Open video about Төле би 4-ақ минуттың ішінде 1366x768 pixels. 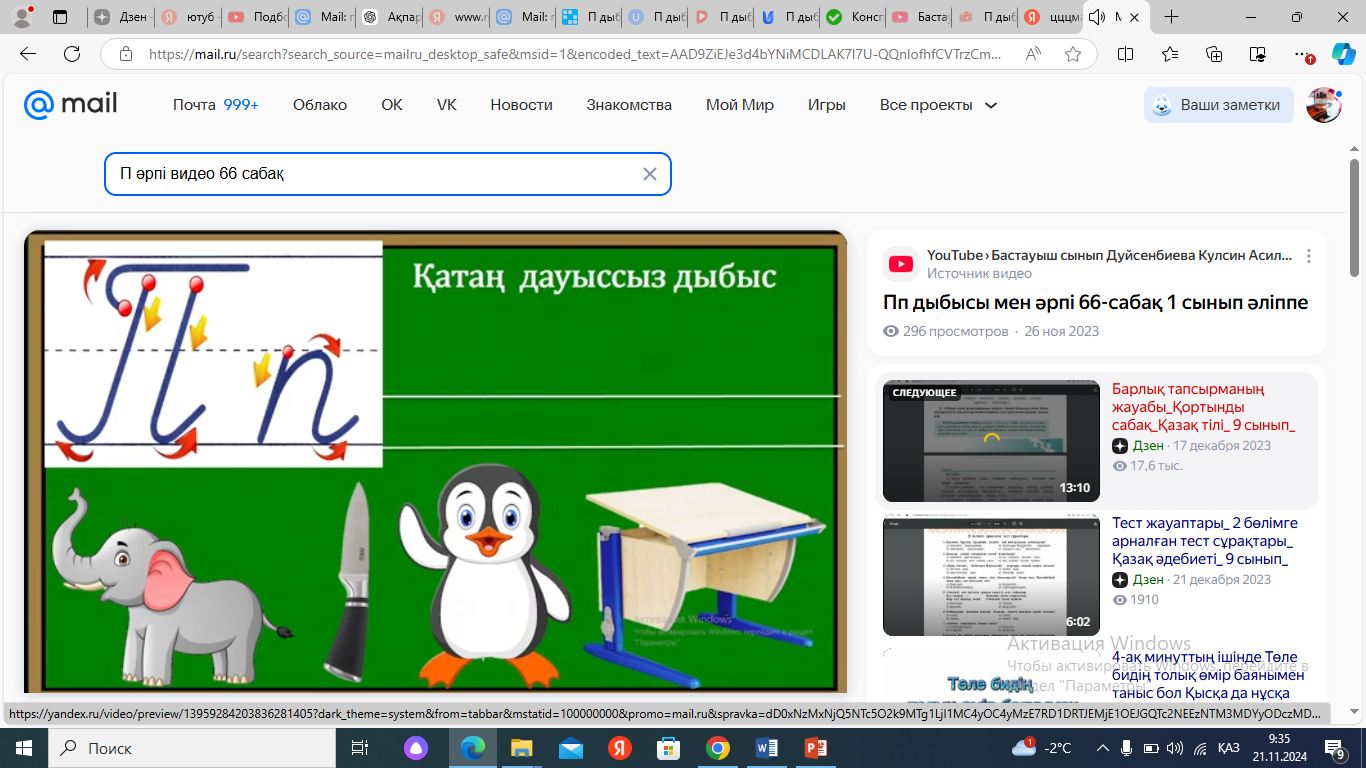(1210, 674)
